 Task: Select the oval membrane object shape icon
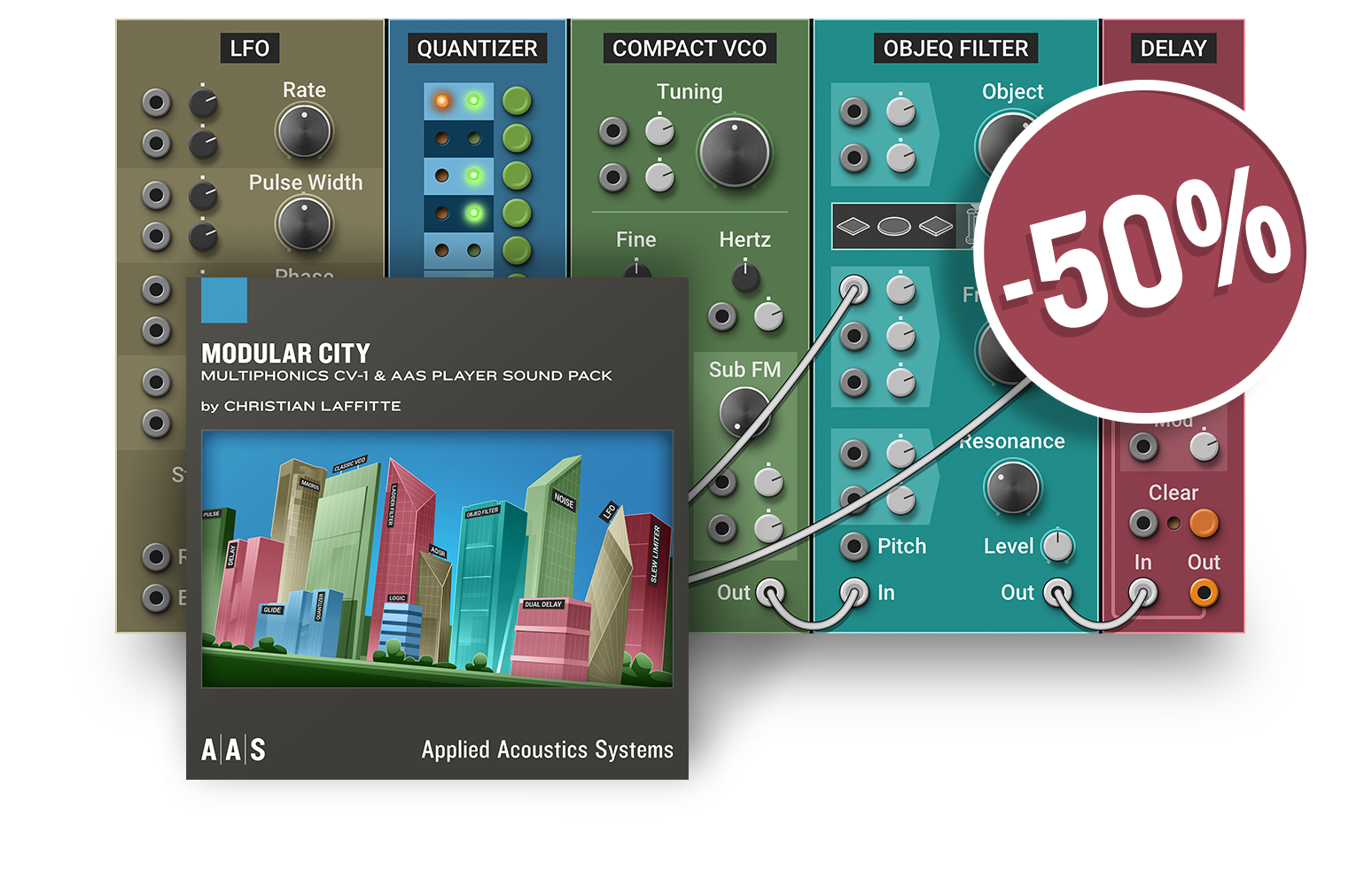(x=893, y=226)
